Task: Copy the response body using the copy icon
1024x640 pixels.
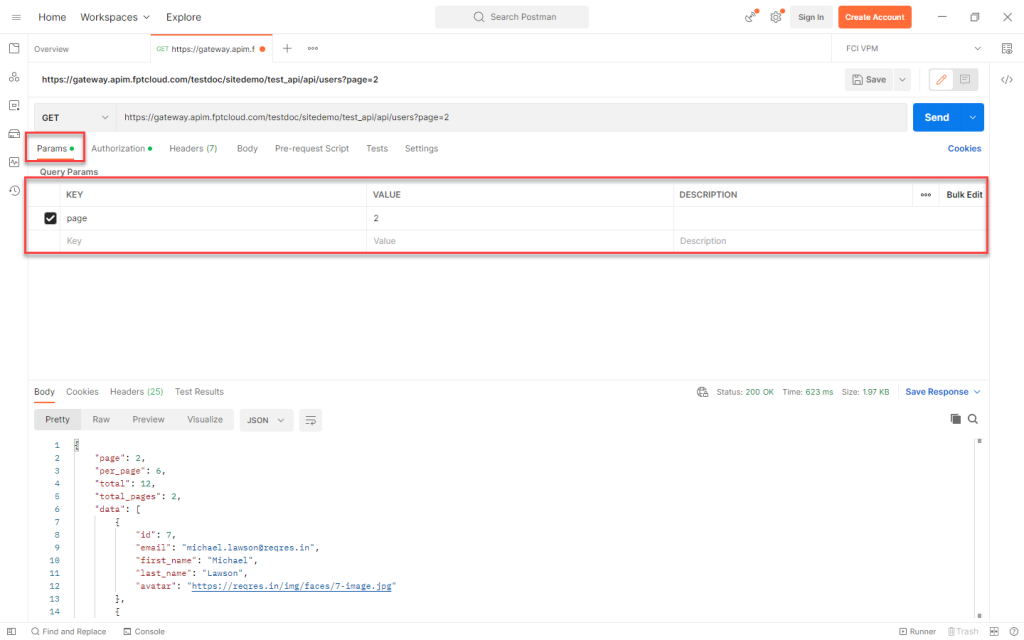Action: point(956,419)
